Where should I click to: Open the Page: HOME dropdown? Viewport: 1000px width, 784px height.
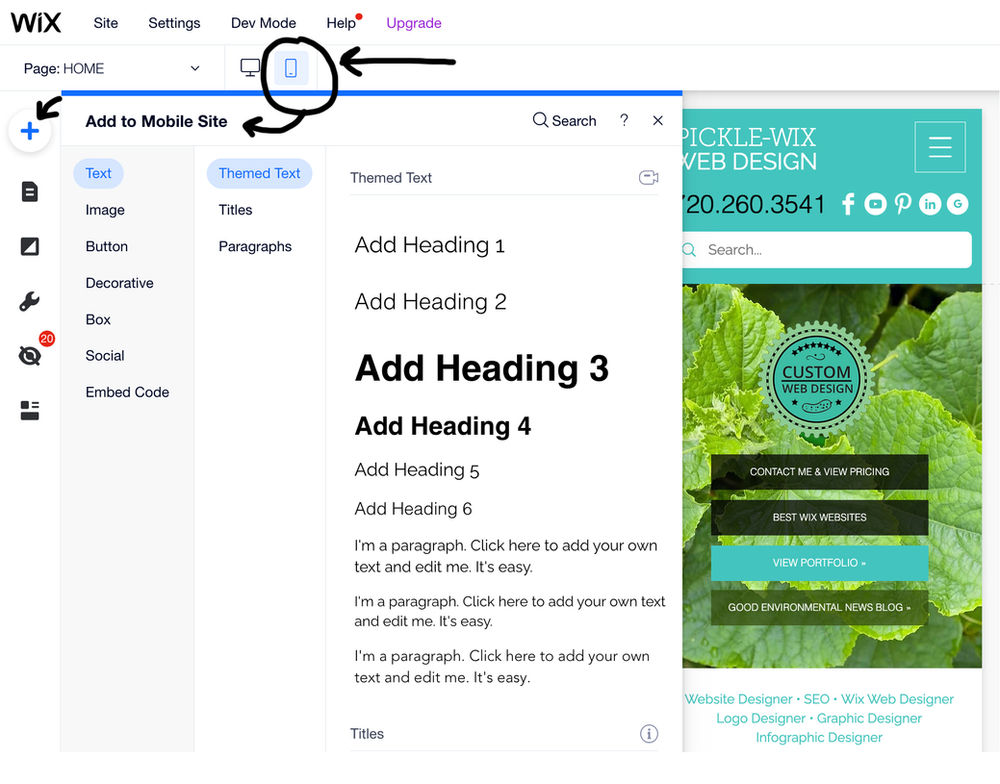pos(110,68)
